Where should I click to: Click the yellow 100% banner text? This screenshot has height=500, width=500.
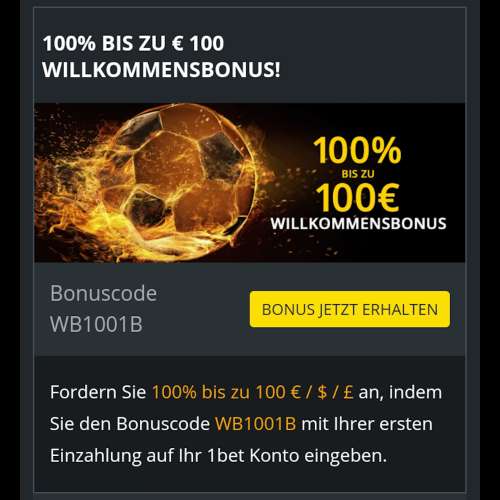pyautogui.click(x=357, y=150)
